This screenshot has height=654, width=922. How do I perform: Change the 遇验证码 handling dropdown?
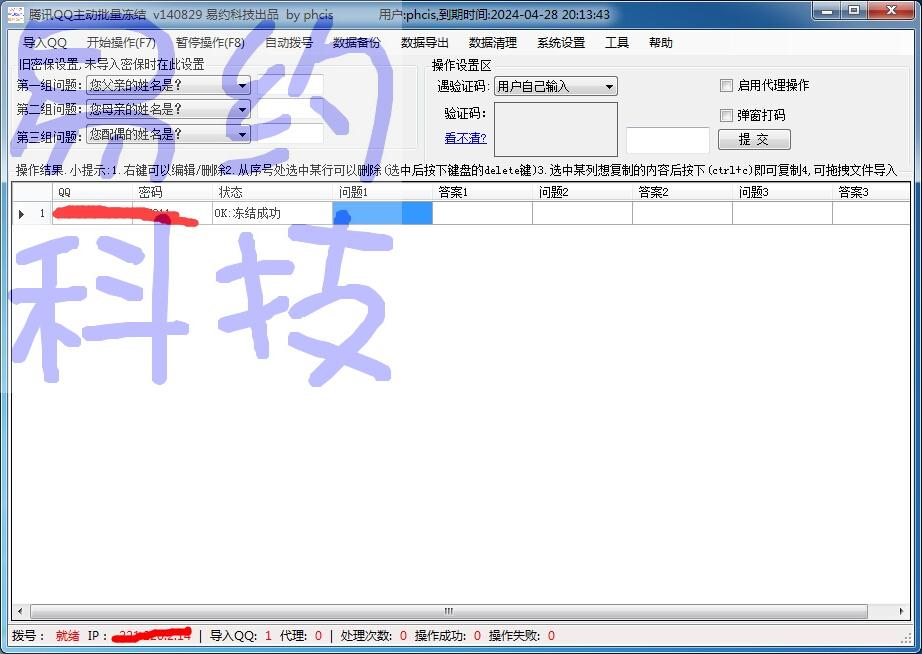point(609,86)
